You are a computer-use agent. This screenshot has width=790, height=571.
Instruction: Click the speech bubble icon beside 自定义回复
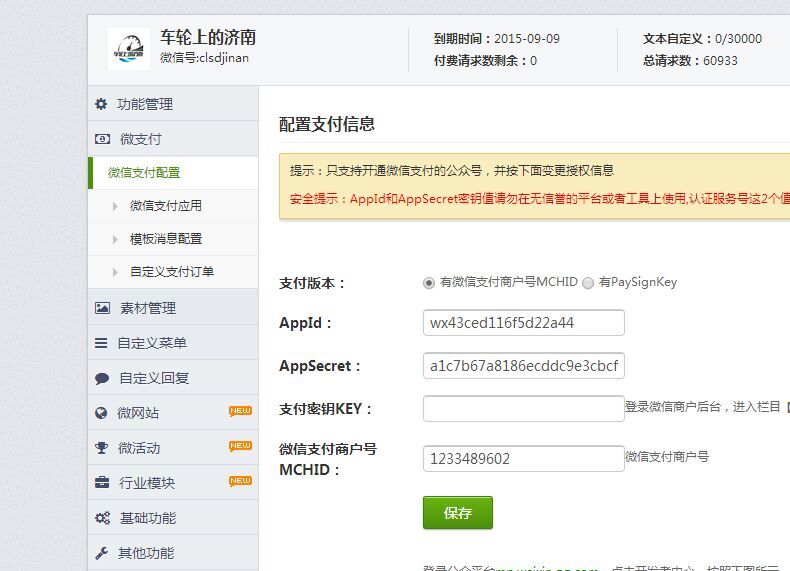point(102,378)
